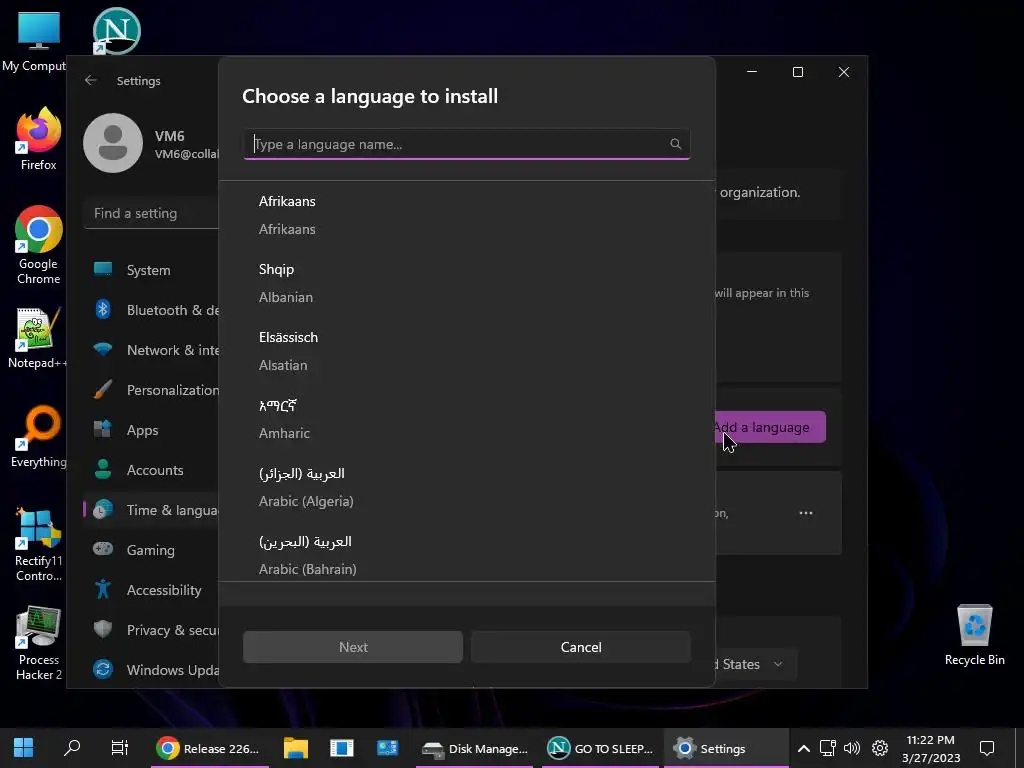Click the Find a setting search box
The width and height of the screenshot is (1024, 768).
coord(152,214)
